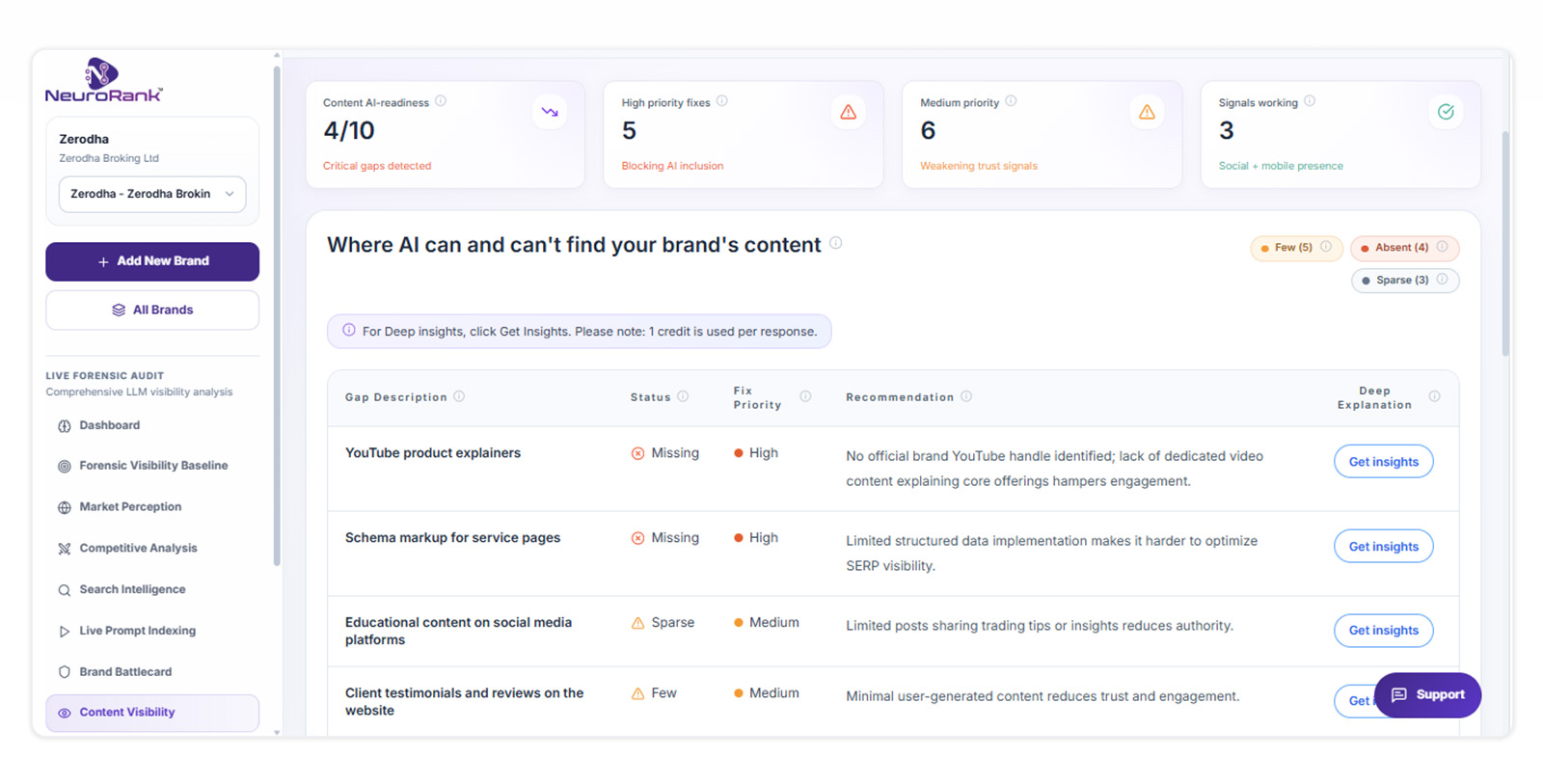Image resolution: width=1543 pixels, height=784 pixels.
Task: Click 'YouTube product explainers' gap description
Action: coord(433,453)
